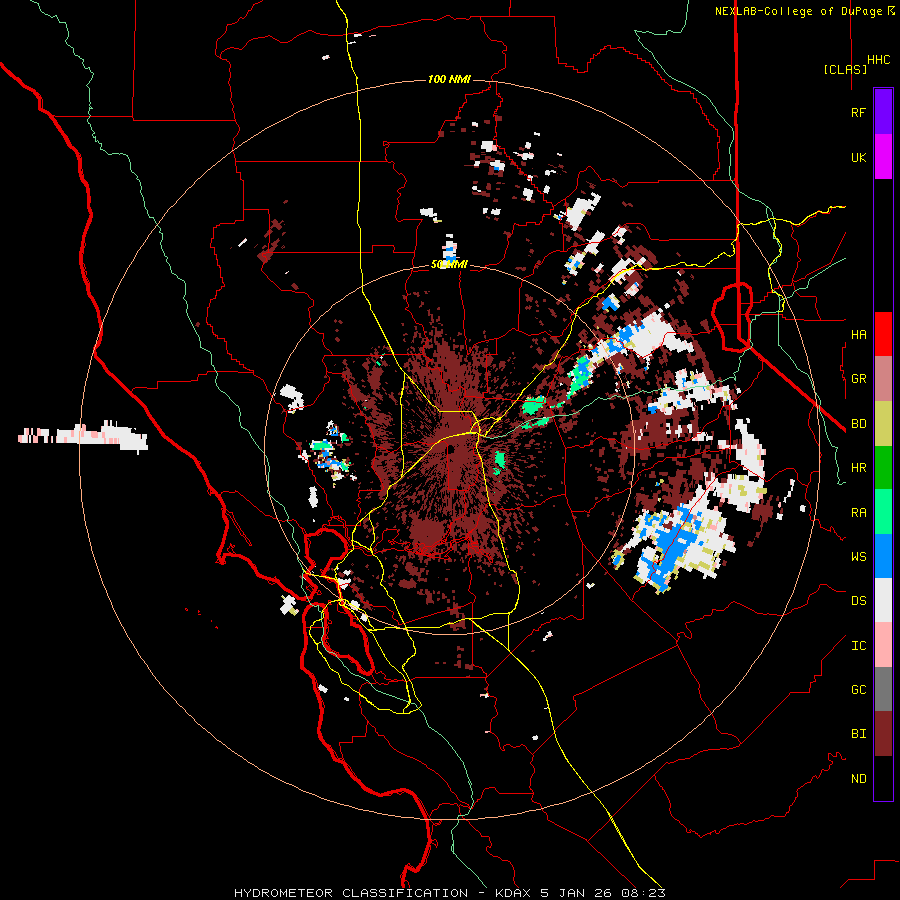The height and width of the screenshot is (900, 900).
Task: Pick the white DS legend swatch
Action: click(883, 600)
